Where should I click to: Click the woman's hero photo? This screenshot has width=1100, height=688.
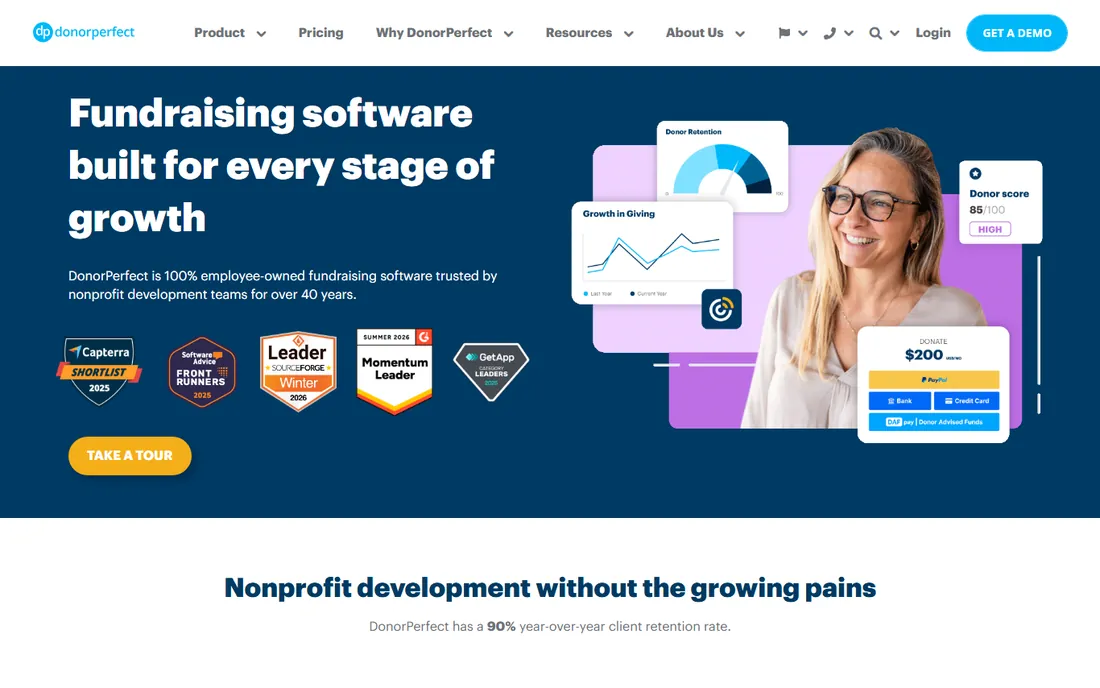pos(870,281)
